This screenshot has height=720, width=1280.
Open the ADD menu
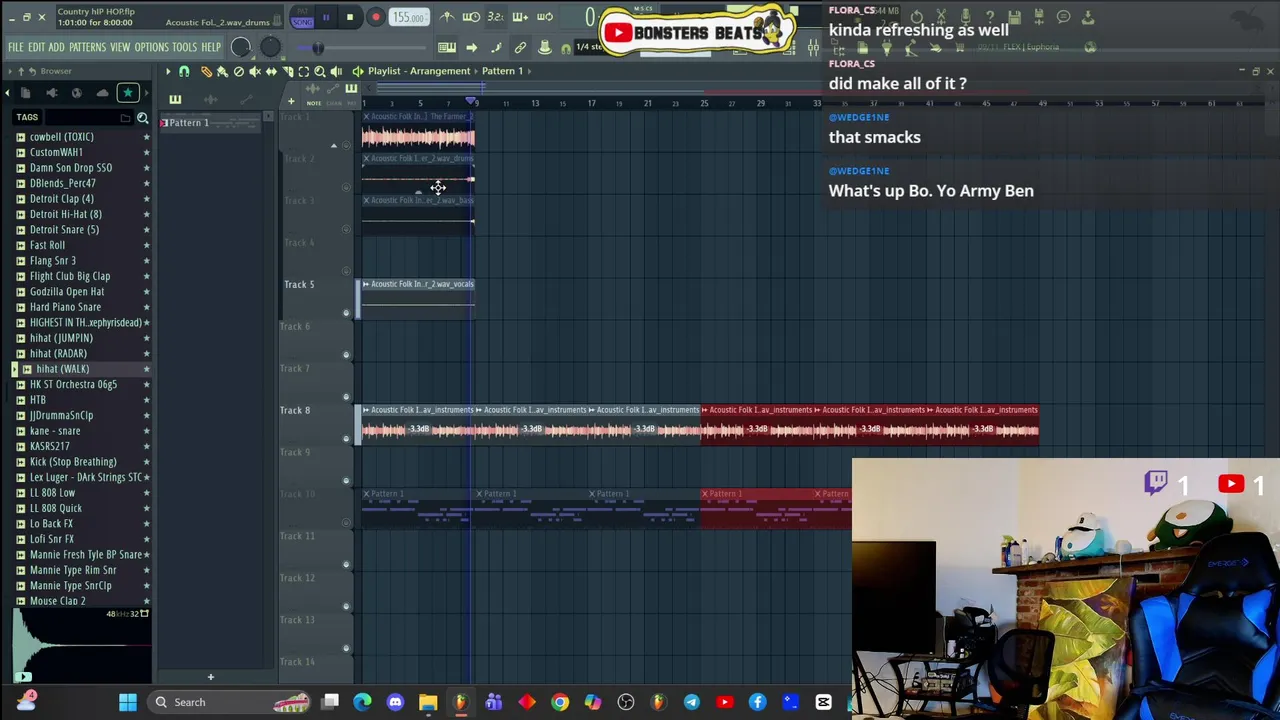56,47
